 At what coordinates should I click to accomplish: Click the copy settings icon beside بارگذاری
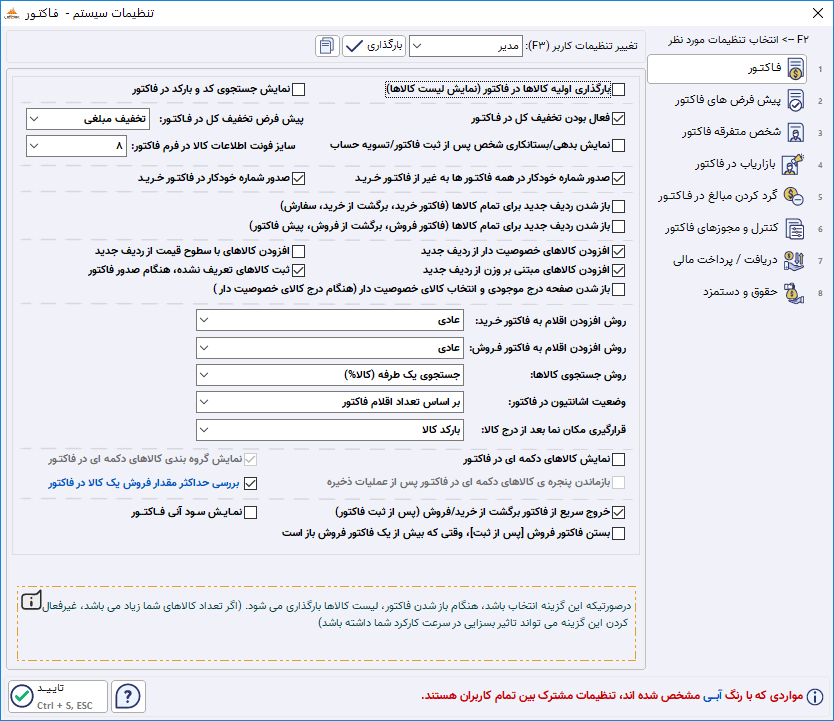(x=327, y=46)
